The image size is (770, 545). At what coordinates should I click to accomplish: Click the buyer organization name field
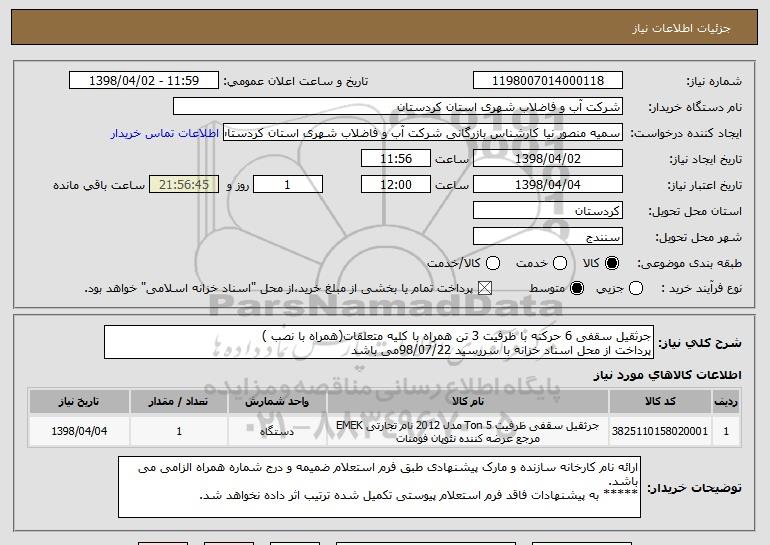coord(398,107)
